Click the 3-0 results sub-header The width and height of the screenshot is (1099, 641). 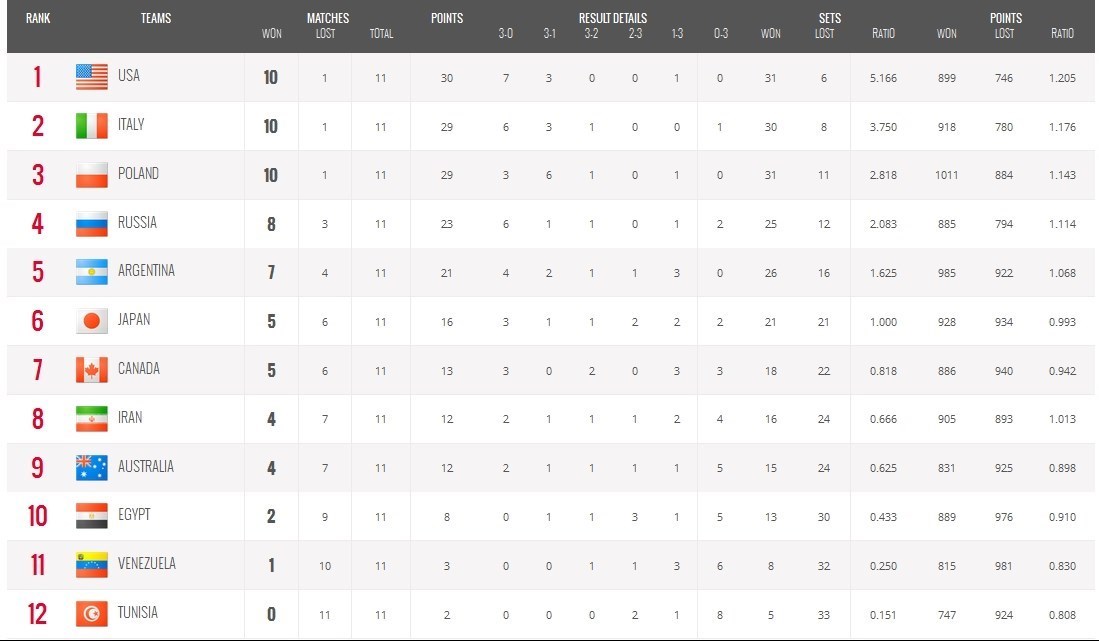pyautogui.click(x=506, y=34)
